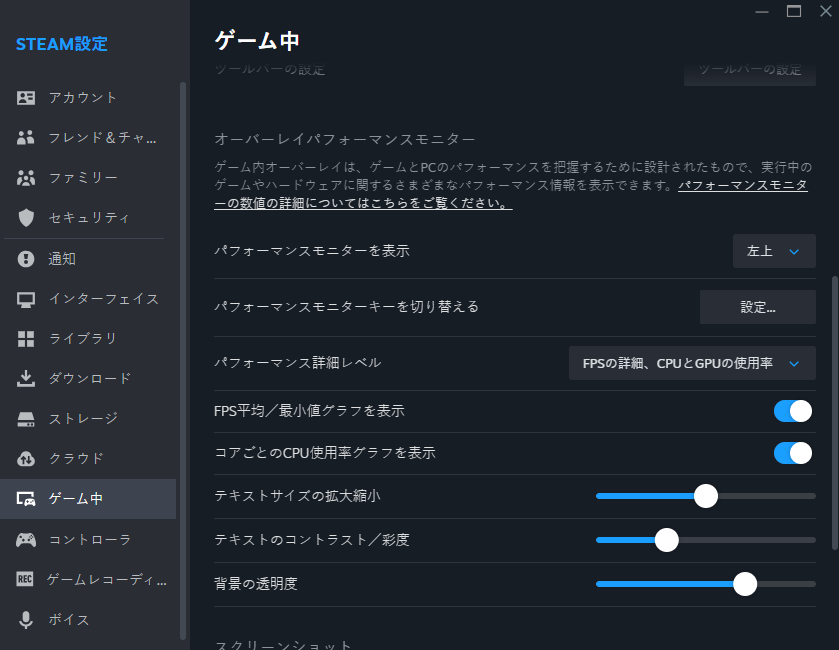Click the Friends & Chat people icon
Image resolution: width=839 pixels, height=650 pixels.
point(26,138)
